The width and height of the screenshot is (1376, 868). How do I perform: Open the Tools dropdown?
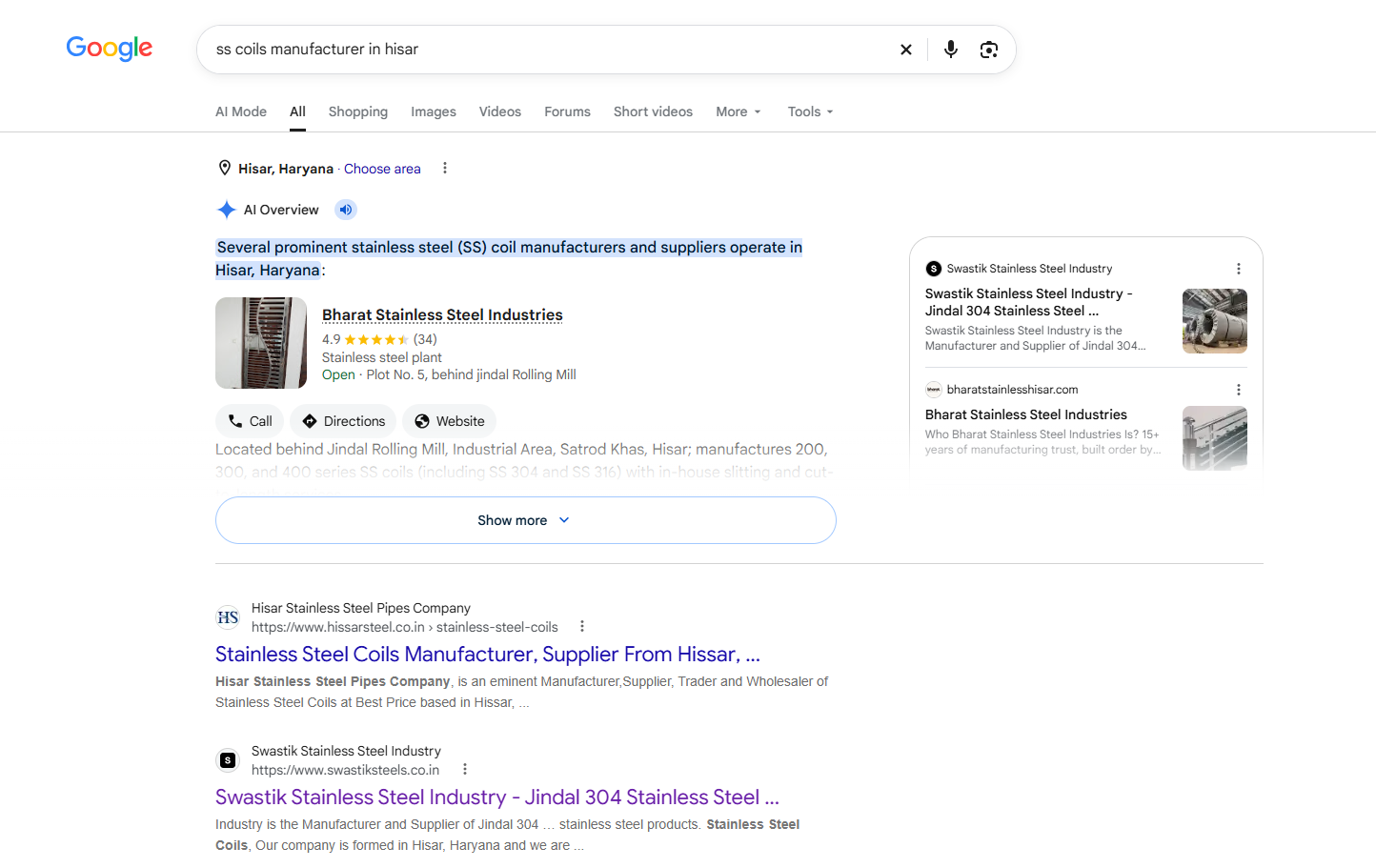[811, 111]
